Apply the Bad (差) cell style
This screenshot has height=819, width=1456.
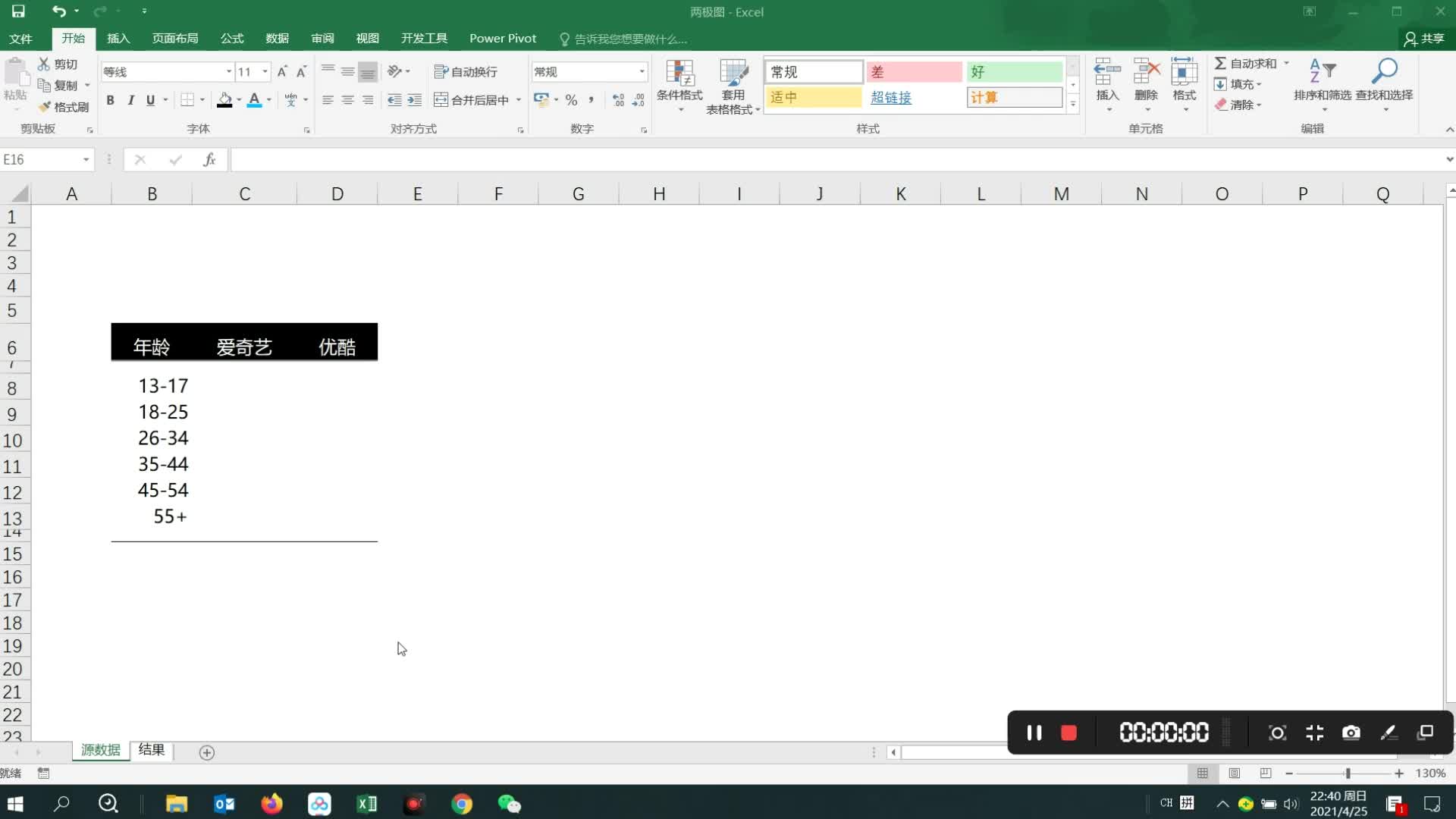pyautogui.click(x=913, y=71)
